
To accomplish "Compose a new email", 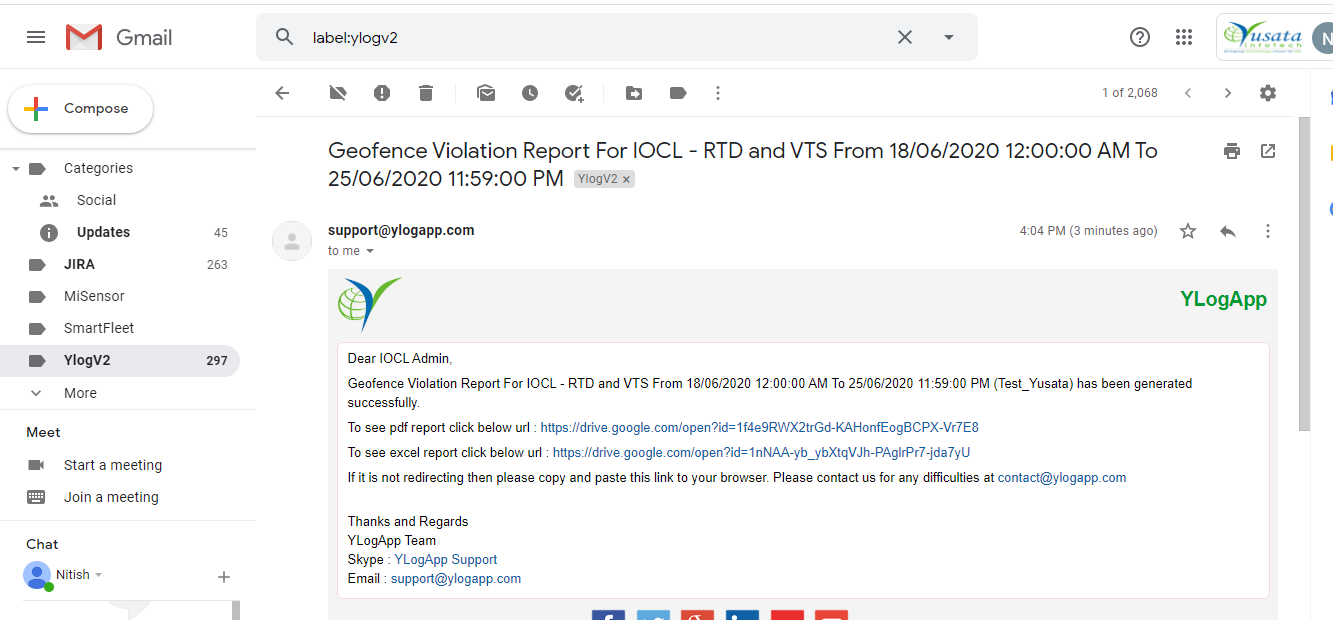I will (x=81, y=109).
